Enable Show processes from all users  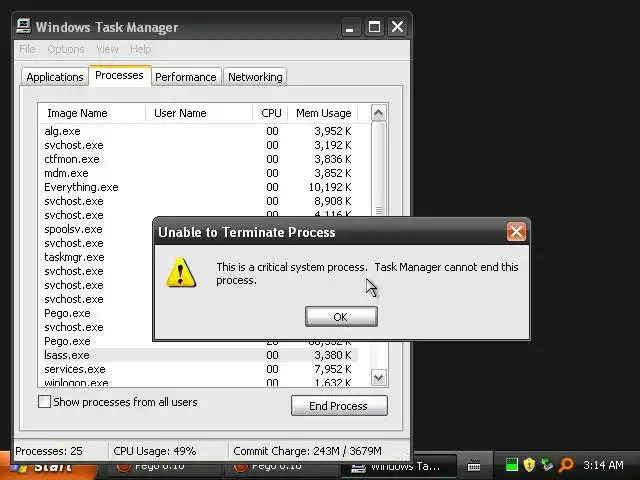(44, 402)
